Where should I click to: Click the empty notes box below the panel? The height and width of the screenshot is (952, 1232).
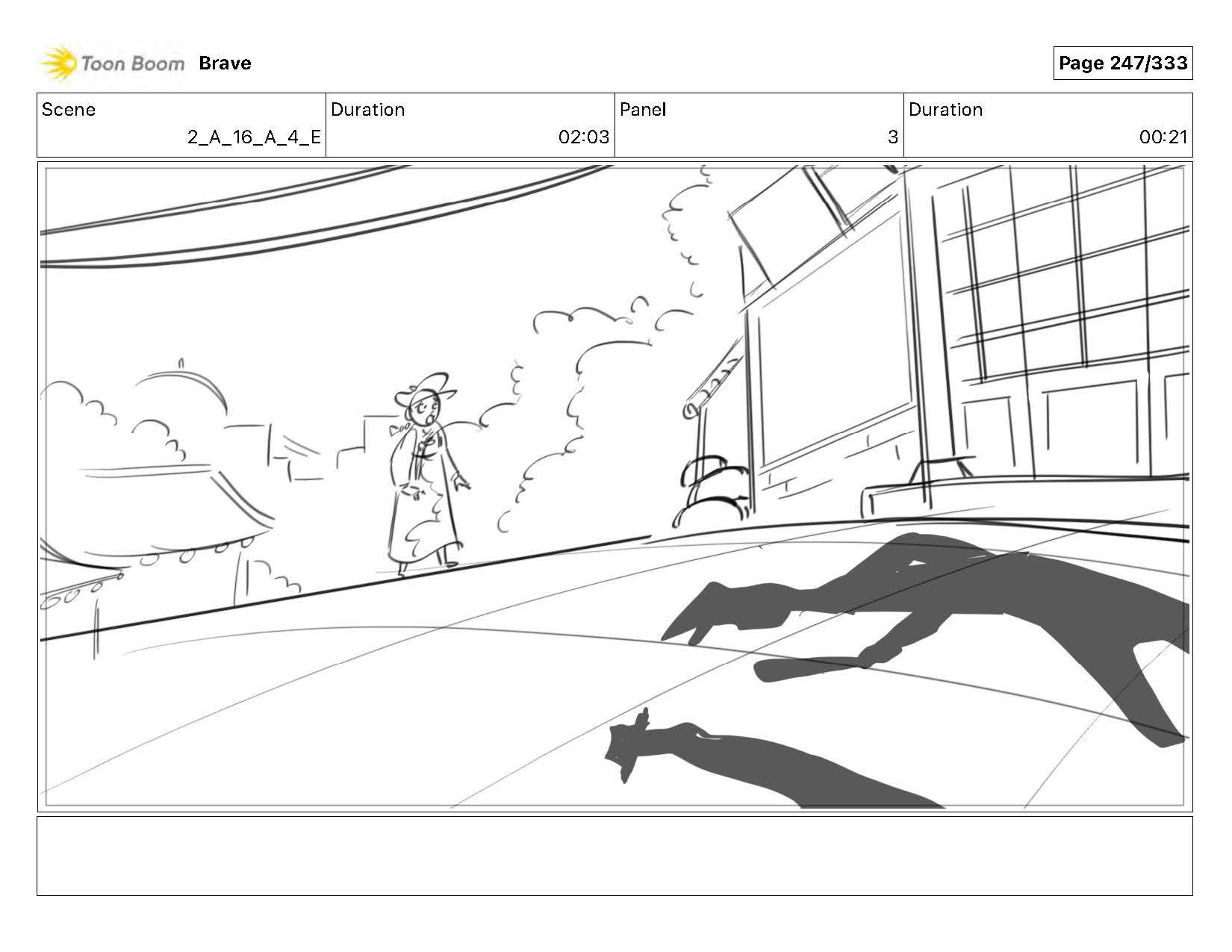tap(615, 856)
